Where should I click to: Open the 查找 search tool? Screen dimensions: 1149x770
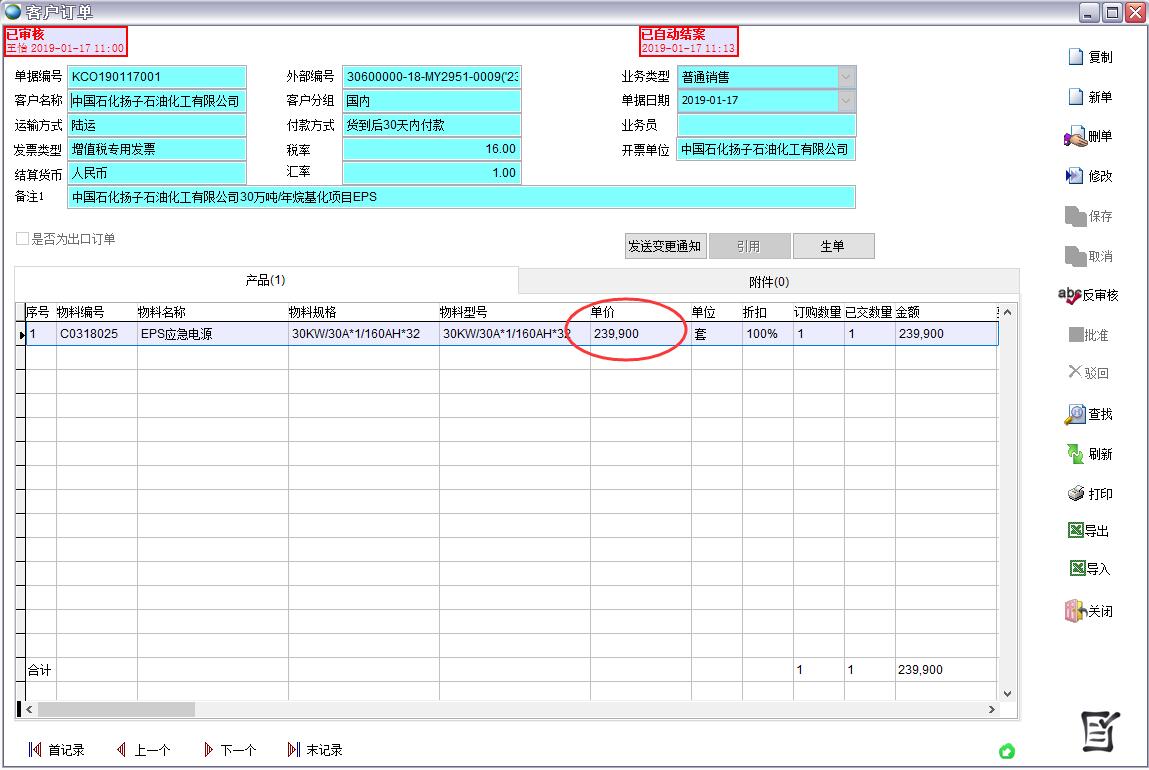(x=1075, y=414)
